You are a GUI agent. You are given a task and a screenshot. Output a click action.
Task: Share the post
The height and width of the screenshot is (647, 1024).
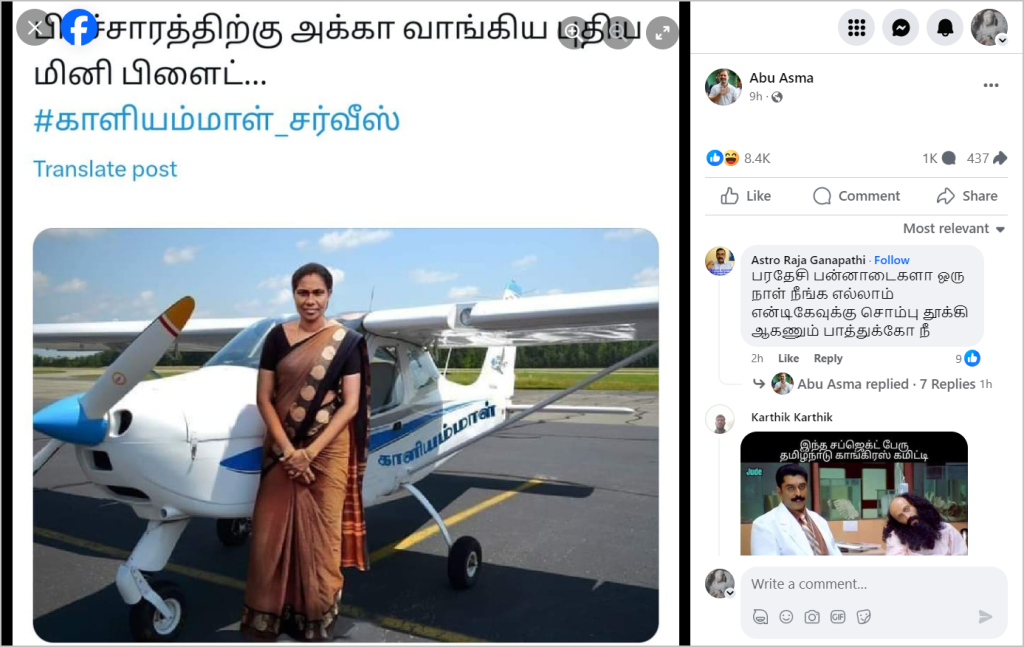click(x=967, y=196)
